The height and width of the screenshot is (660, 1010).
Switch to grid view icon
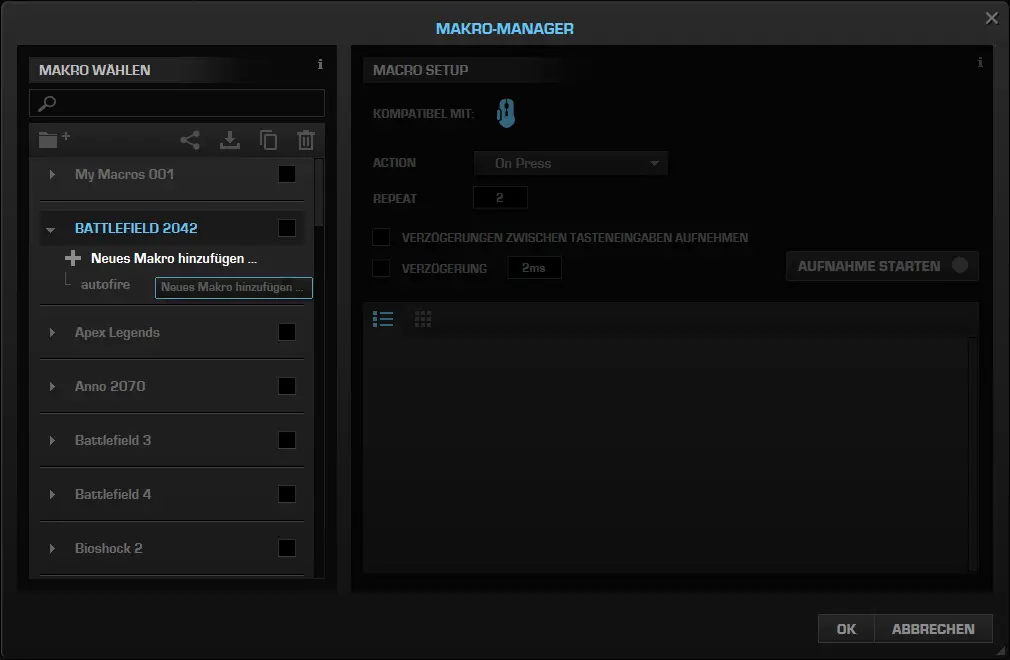[423, 319]
